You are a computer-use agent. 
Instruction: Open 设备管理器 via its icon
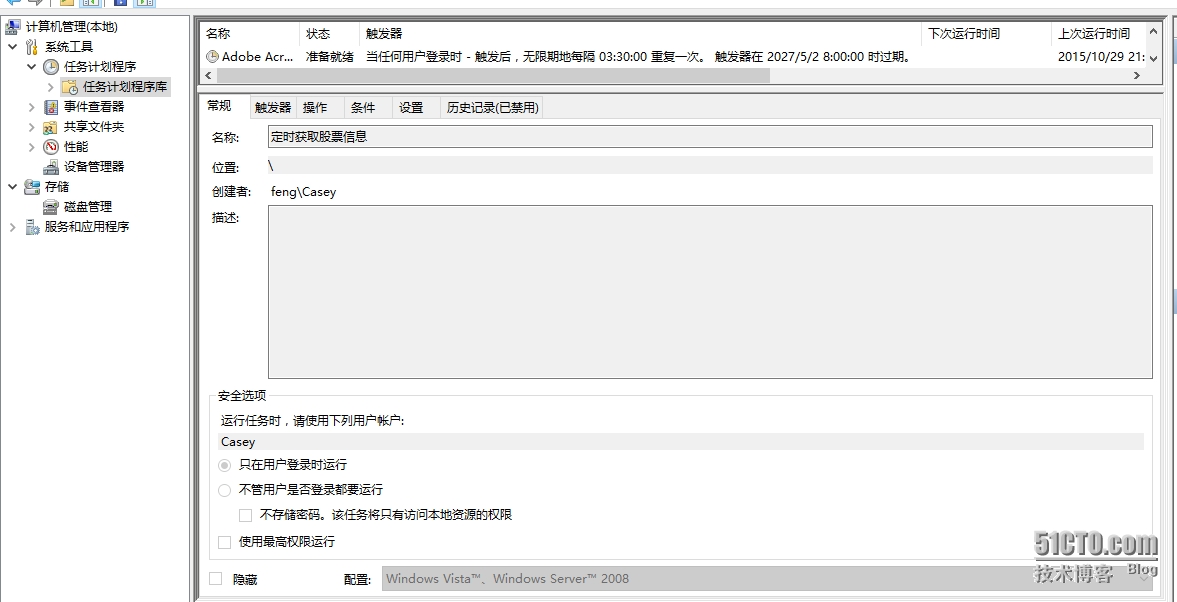click(x=50, y=167)
